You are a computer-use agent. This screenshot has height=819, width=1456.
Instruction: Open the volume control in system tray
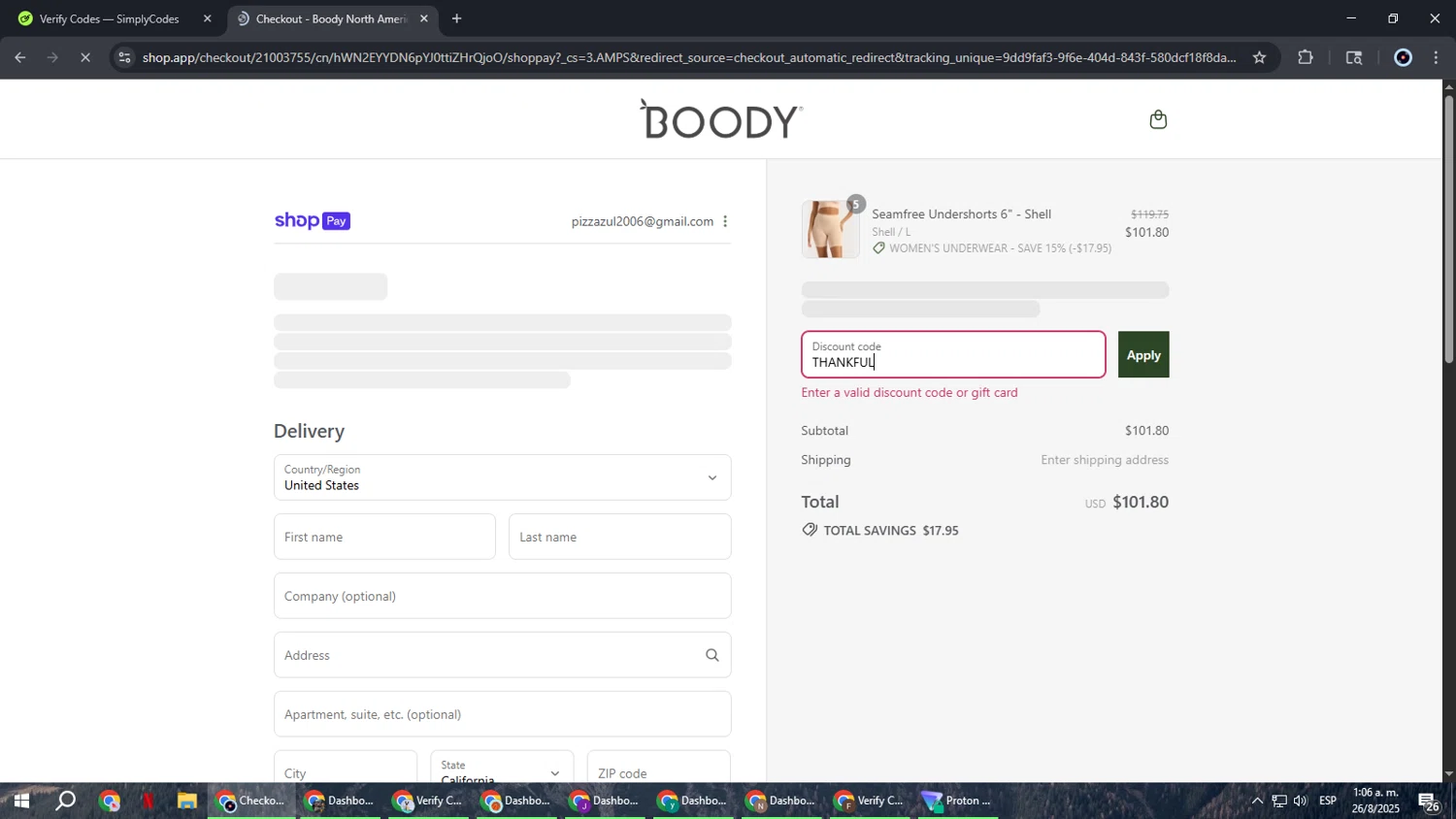(1301, 802)
